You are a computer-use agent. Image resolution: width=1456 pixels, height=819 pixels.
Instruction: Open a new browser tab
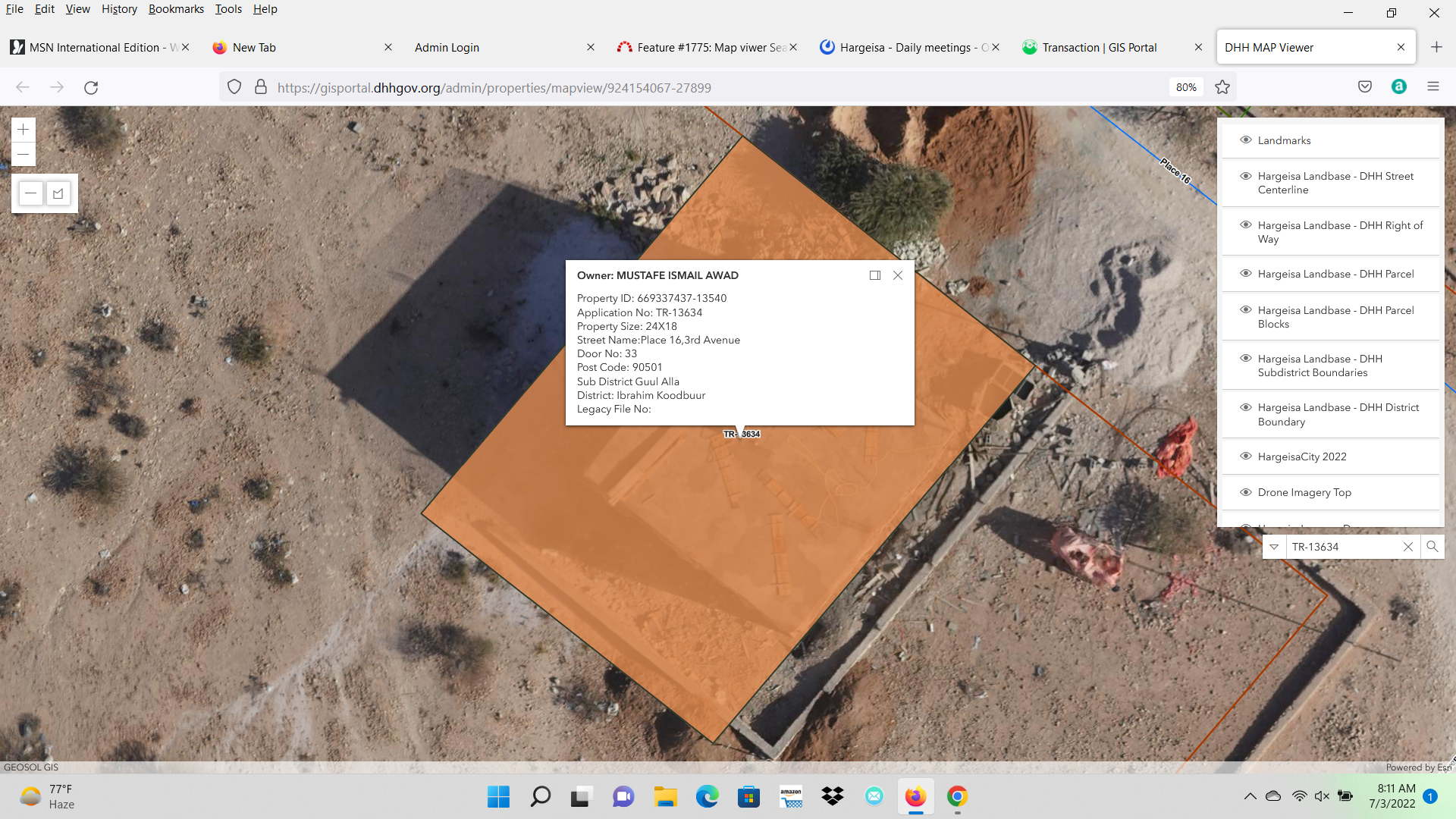(1436, 47)
